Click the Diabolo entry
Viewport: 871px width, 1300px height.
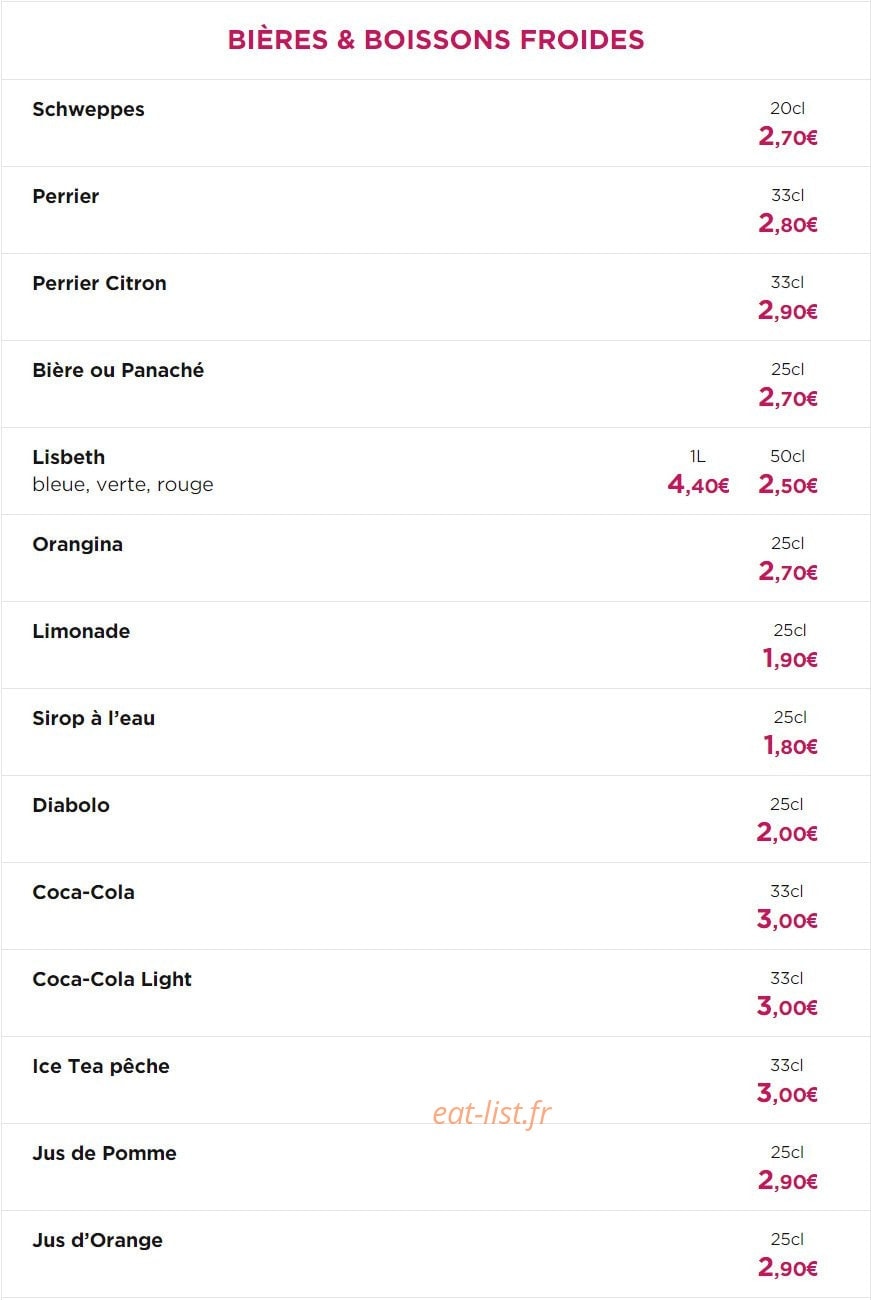71,805
